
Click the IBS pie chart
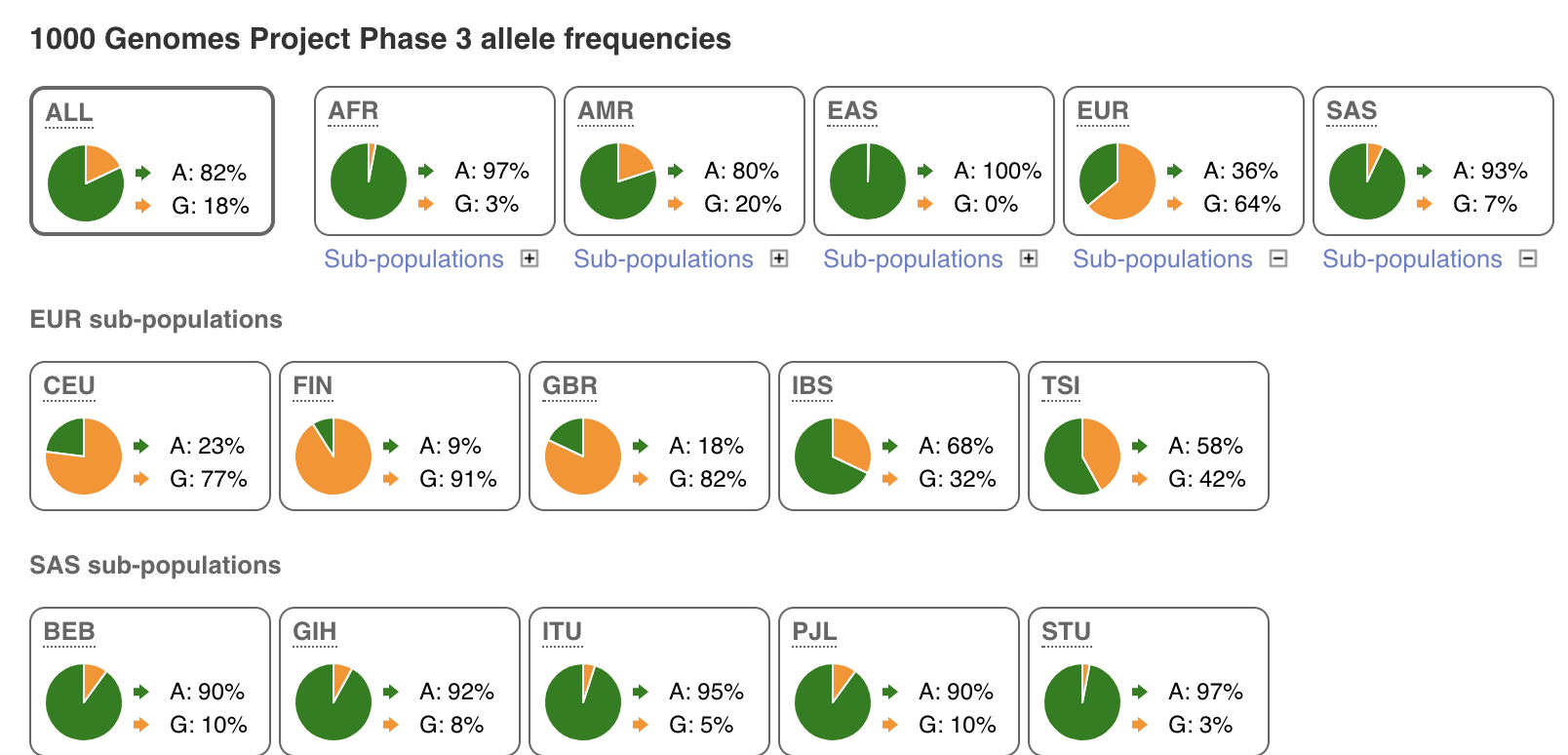click(x=833, y=457)
